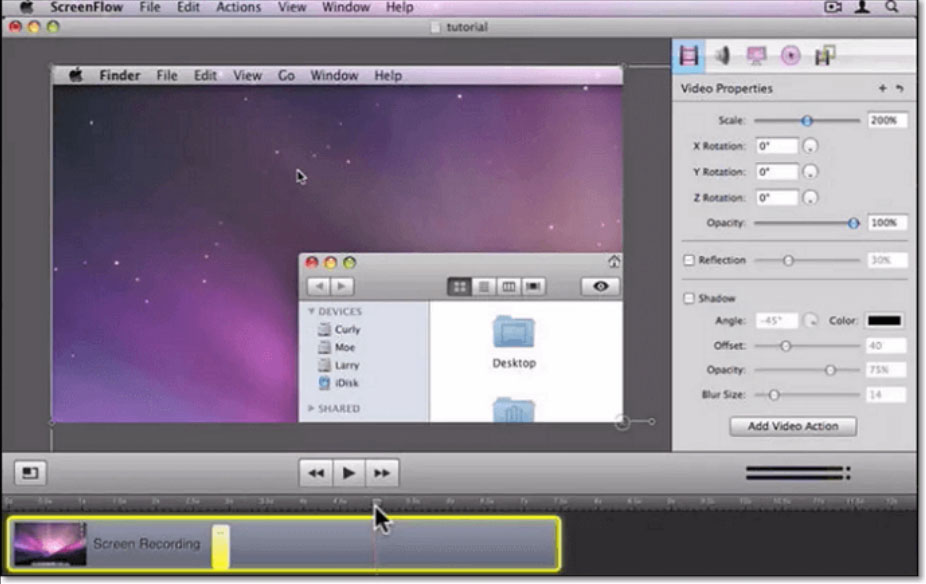
Task: Enable the Reflection checkbox
Action: point(689,260)
